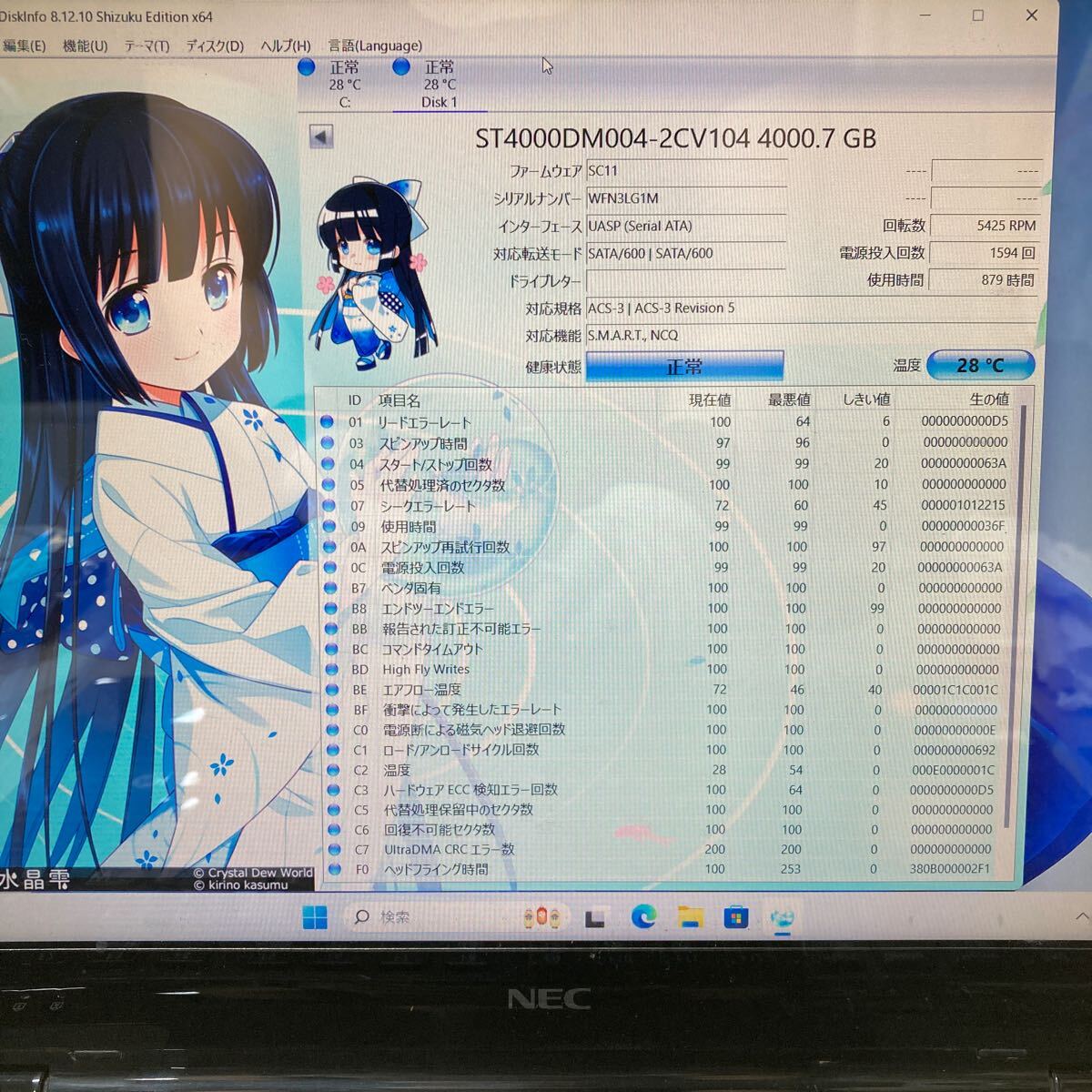Click status icon for BC コマンドタイムアウト
Image resolution: width=1092 pixels, height=1092 pixels.
(332, 649)
